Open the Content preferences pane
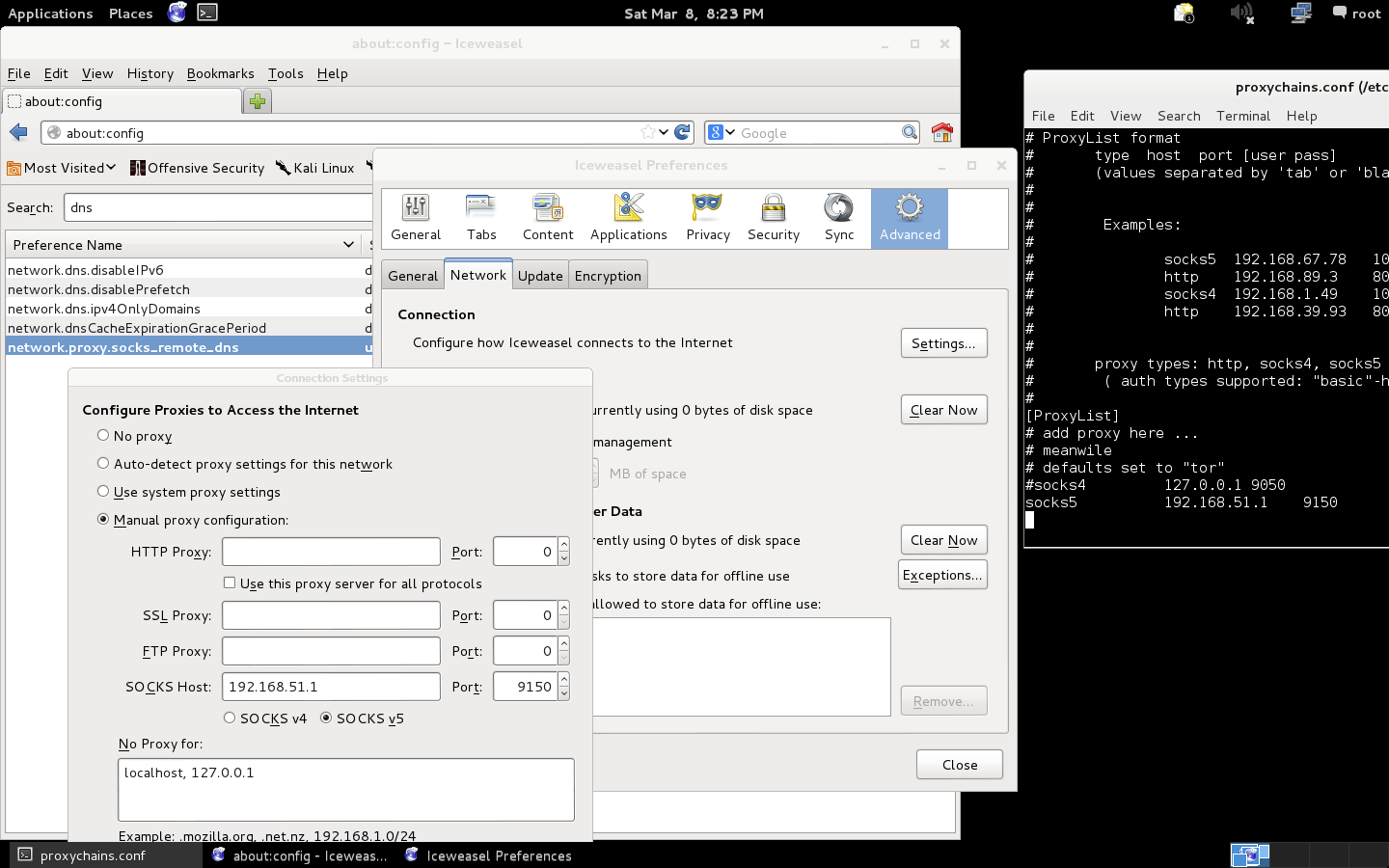The height and width of the screenshot is (868, 1389). [548, 218]
